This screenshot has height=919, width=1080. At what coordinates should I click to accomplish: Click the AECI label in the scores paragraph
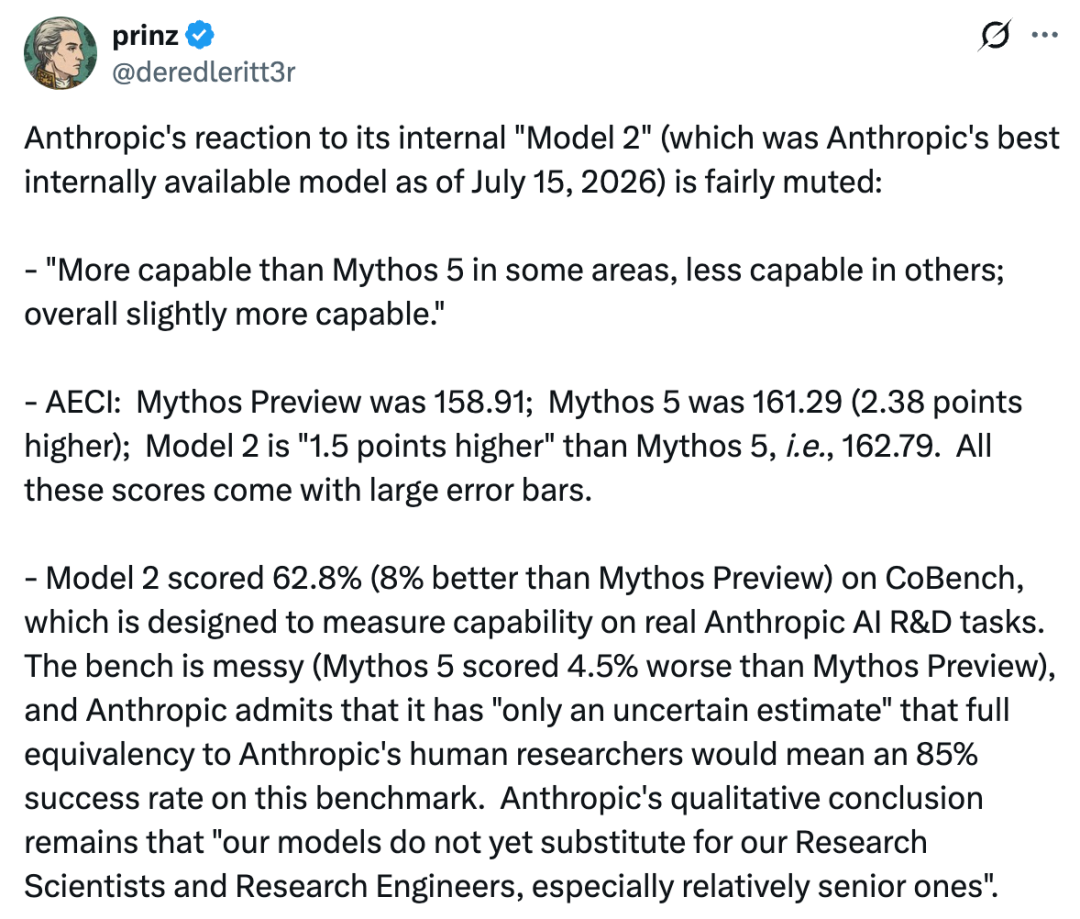(84, 402)
